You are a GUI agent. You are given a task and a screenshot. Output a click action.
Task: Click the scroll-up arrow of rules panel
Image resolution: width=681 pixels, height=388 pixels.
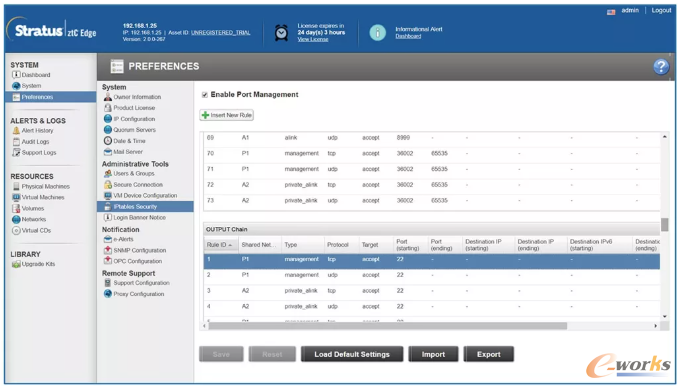pos(664,137)
